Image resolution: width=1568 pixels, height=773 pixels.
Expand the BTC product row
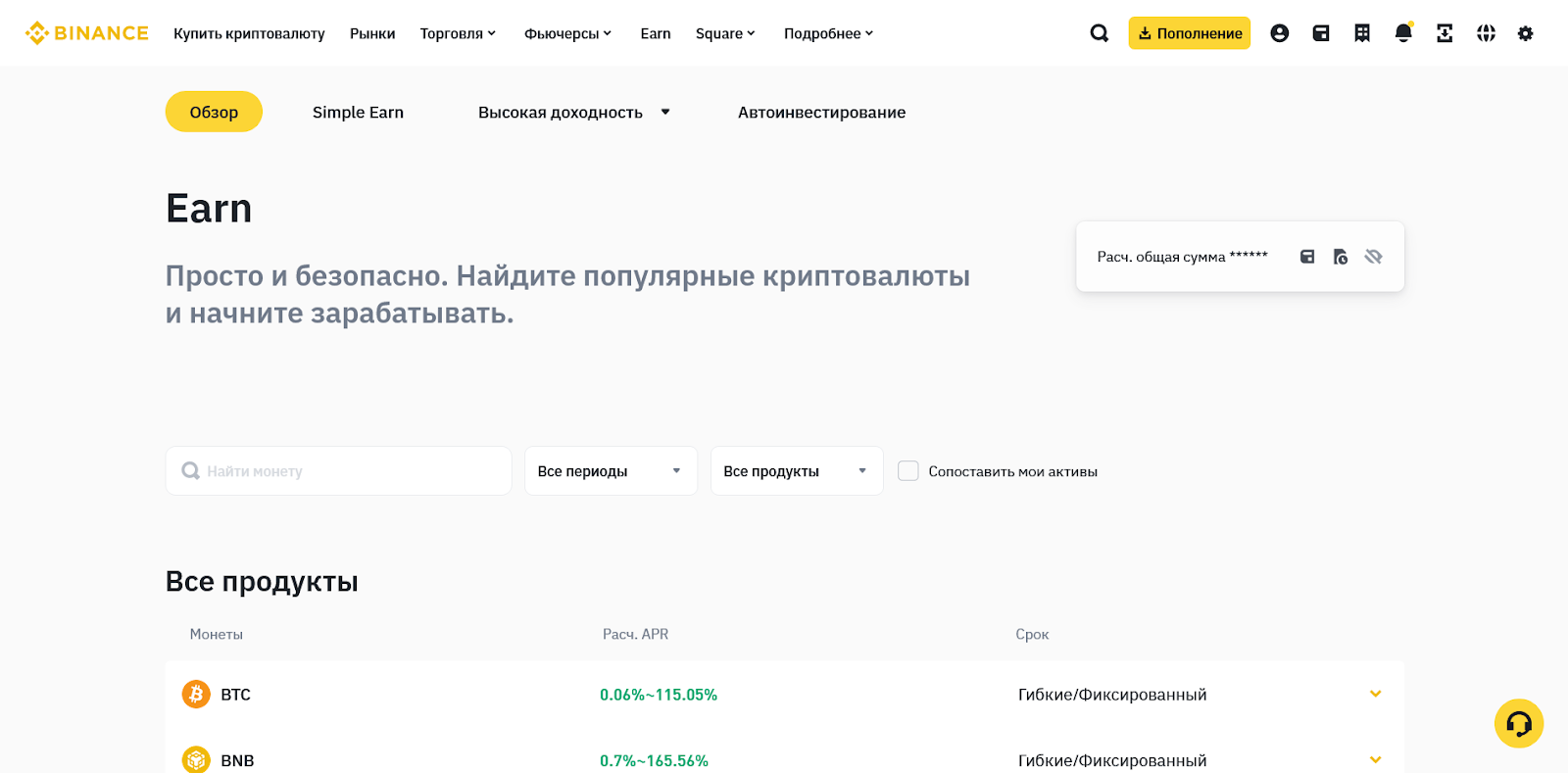[x=1375, y=695]
